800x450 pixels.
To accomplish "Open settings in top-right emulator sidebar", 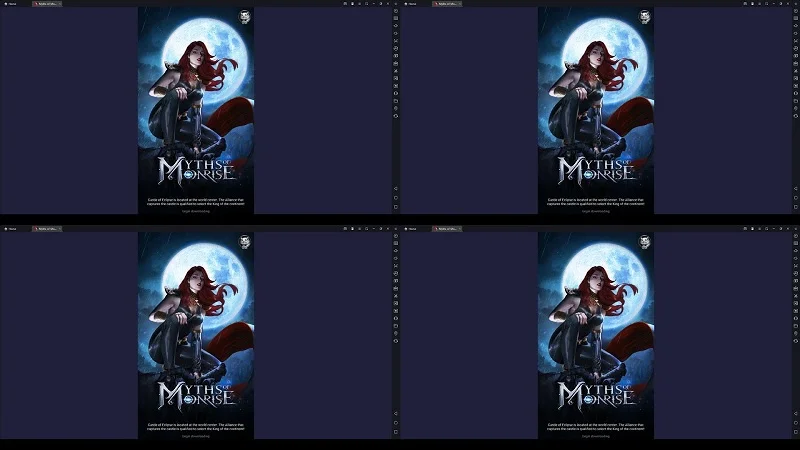I will pos(796,11).
